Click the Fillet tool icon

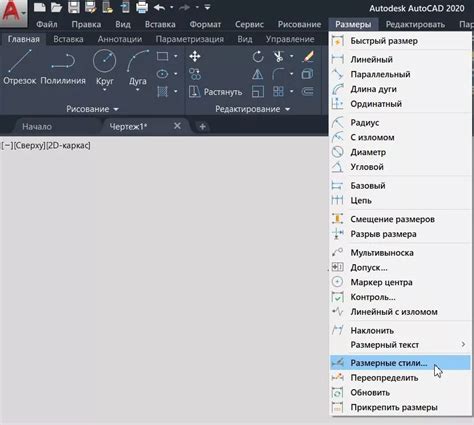pos(278,74)
